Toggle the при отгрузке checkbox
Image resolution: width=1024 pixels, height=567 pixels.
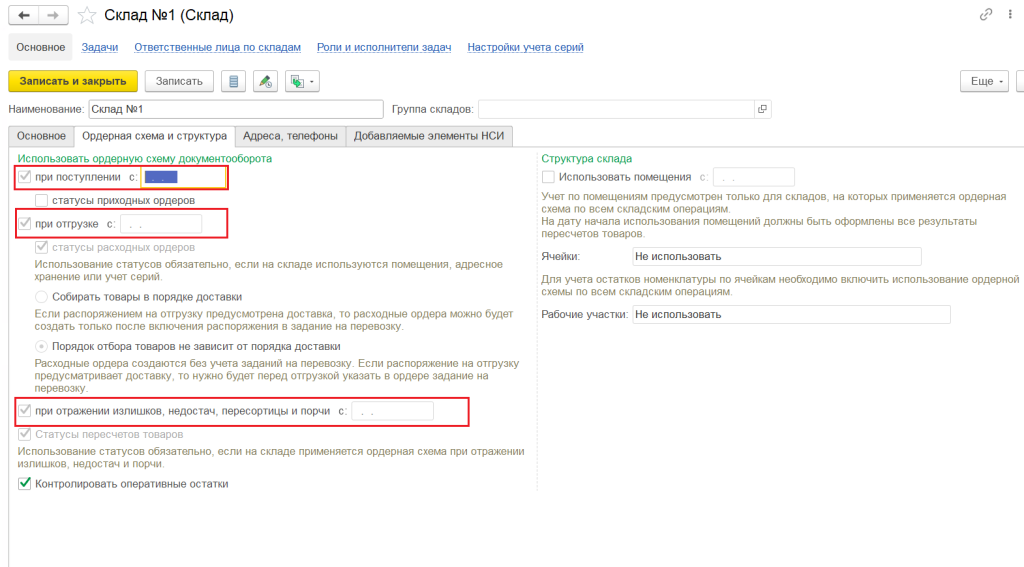25,223
